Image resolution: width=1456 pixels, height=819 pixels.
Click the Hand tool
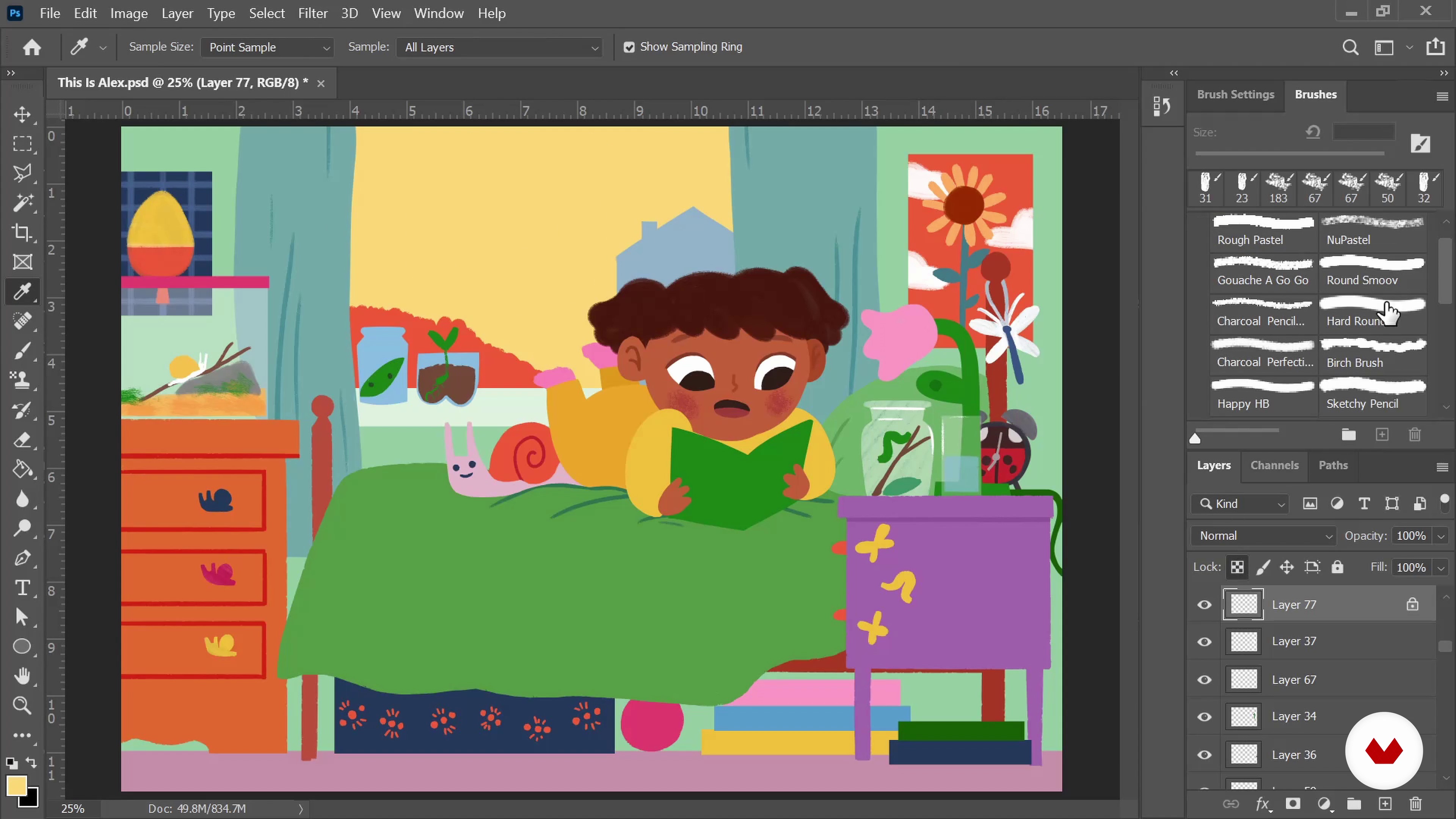[x=22, y=675]
